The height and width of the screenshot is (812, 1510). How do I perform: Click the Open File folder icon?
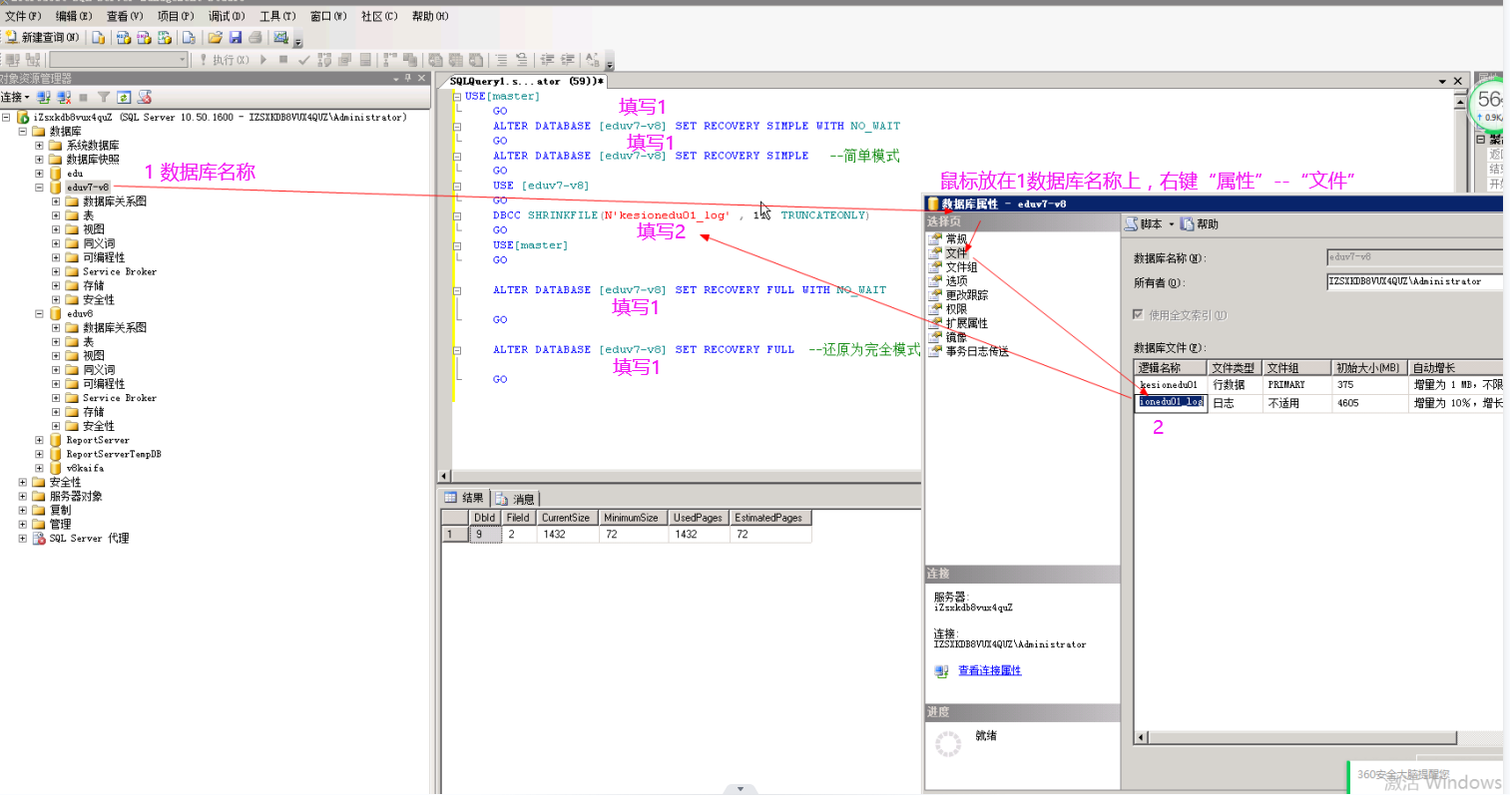point(215,38)
